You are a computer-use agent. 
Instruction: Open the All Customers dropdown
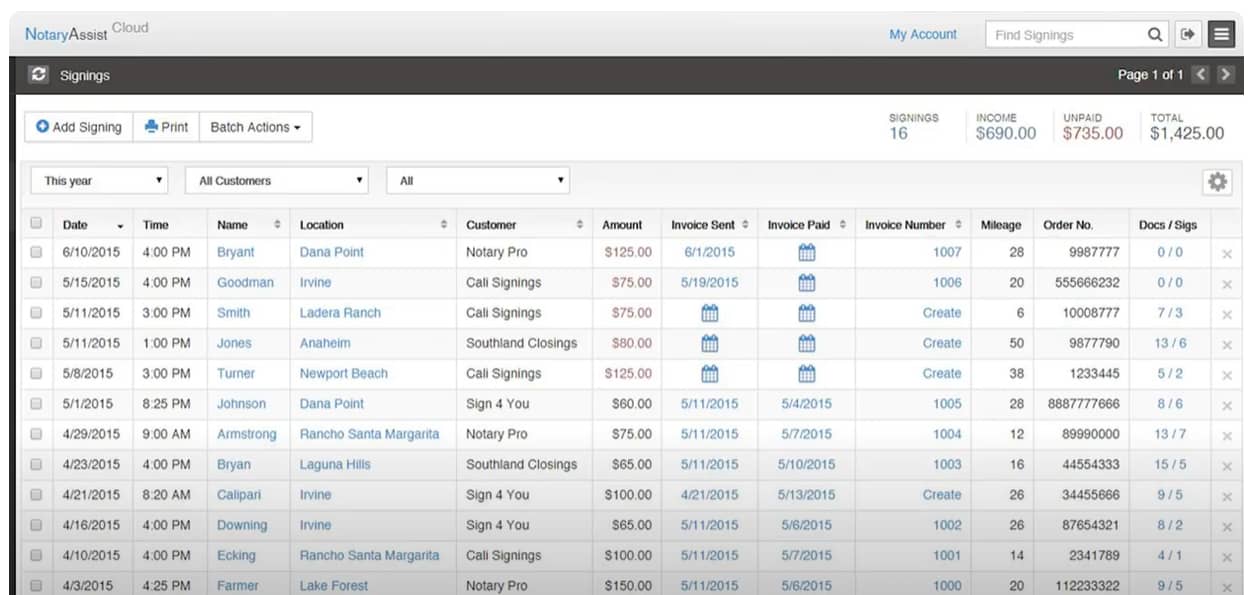pos(276,180)
